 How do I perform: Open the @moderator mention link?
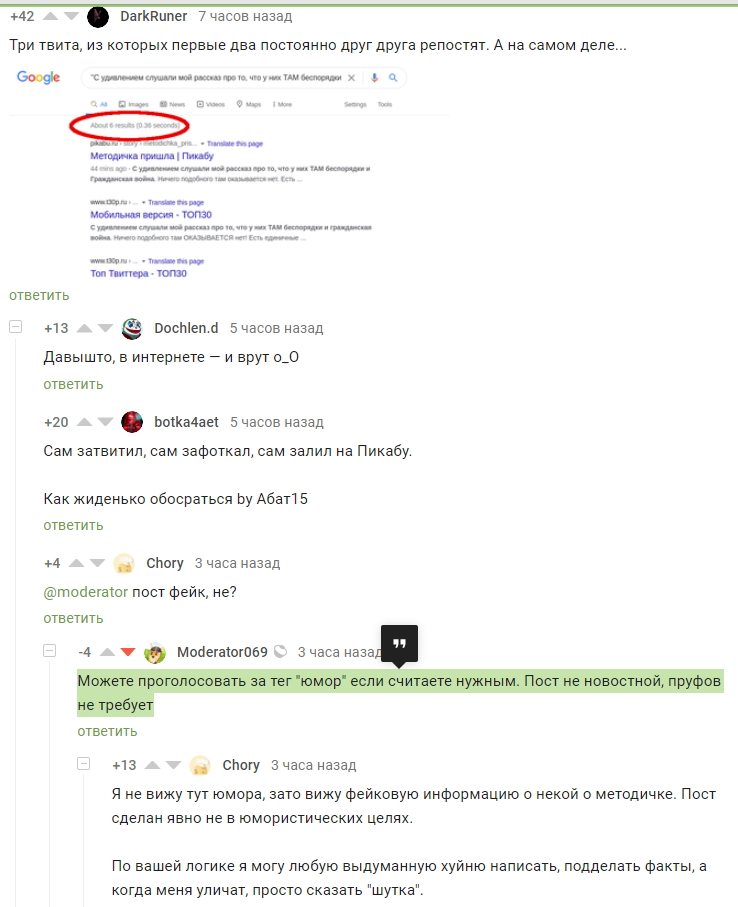tap(86, 592)
